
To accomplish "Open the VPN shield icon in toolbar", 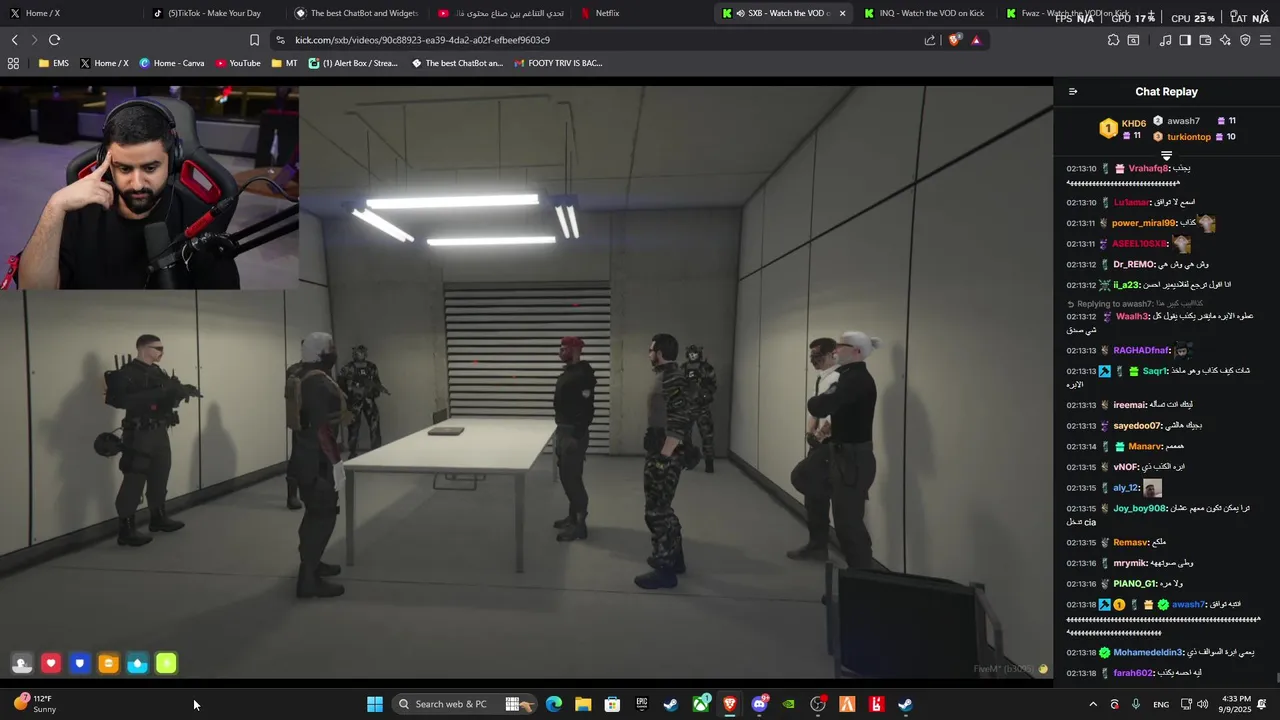I will coord(1245,40).
